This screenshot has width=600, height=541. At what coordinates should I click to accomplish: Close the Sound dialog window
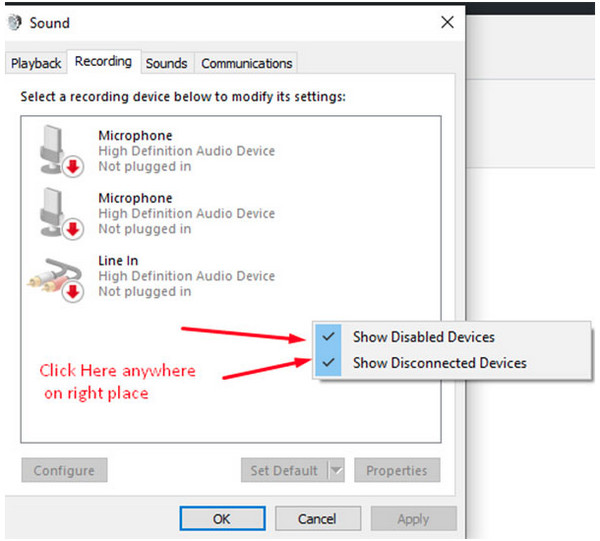447,22
